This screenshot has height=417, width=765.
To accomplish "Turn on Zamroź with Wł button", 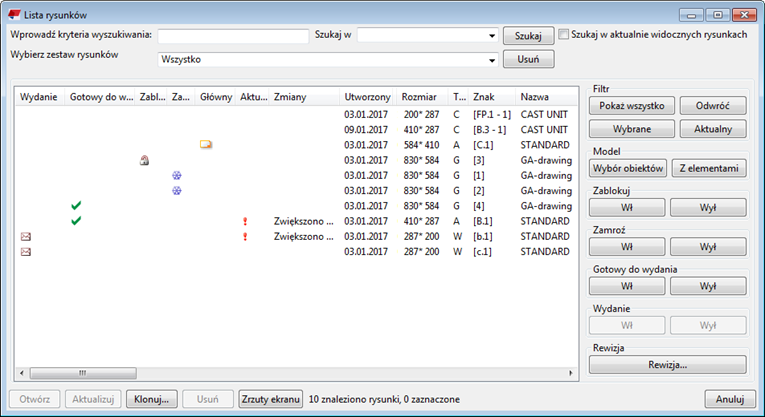I will [627, 247].
